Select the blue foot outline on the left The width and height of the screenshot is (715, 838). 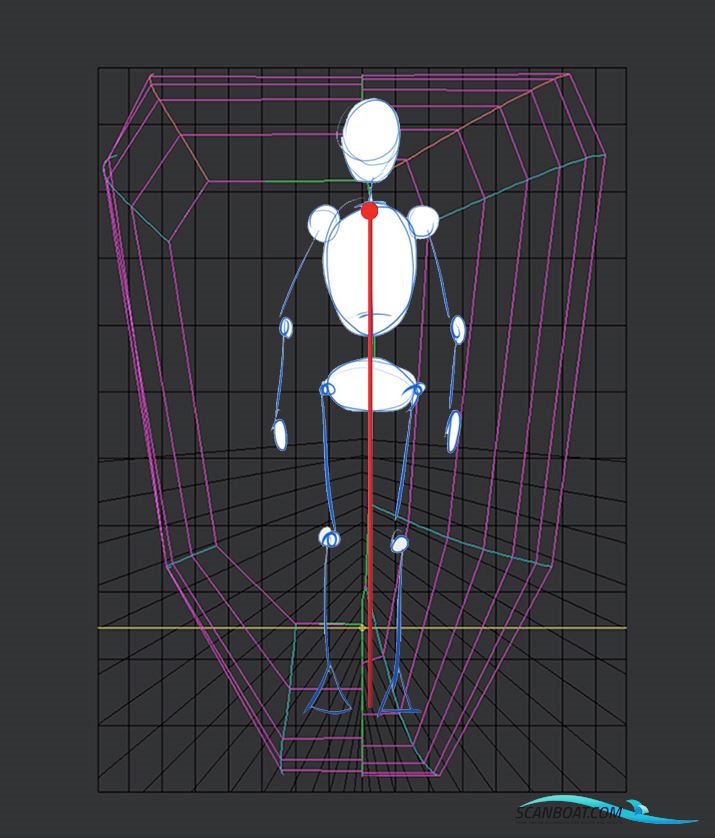click(328, 696)
